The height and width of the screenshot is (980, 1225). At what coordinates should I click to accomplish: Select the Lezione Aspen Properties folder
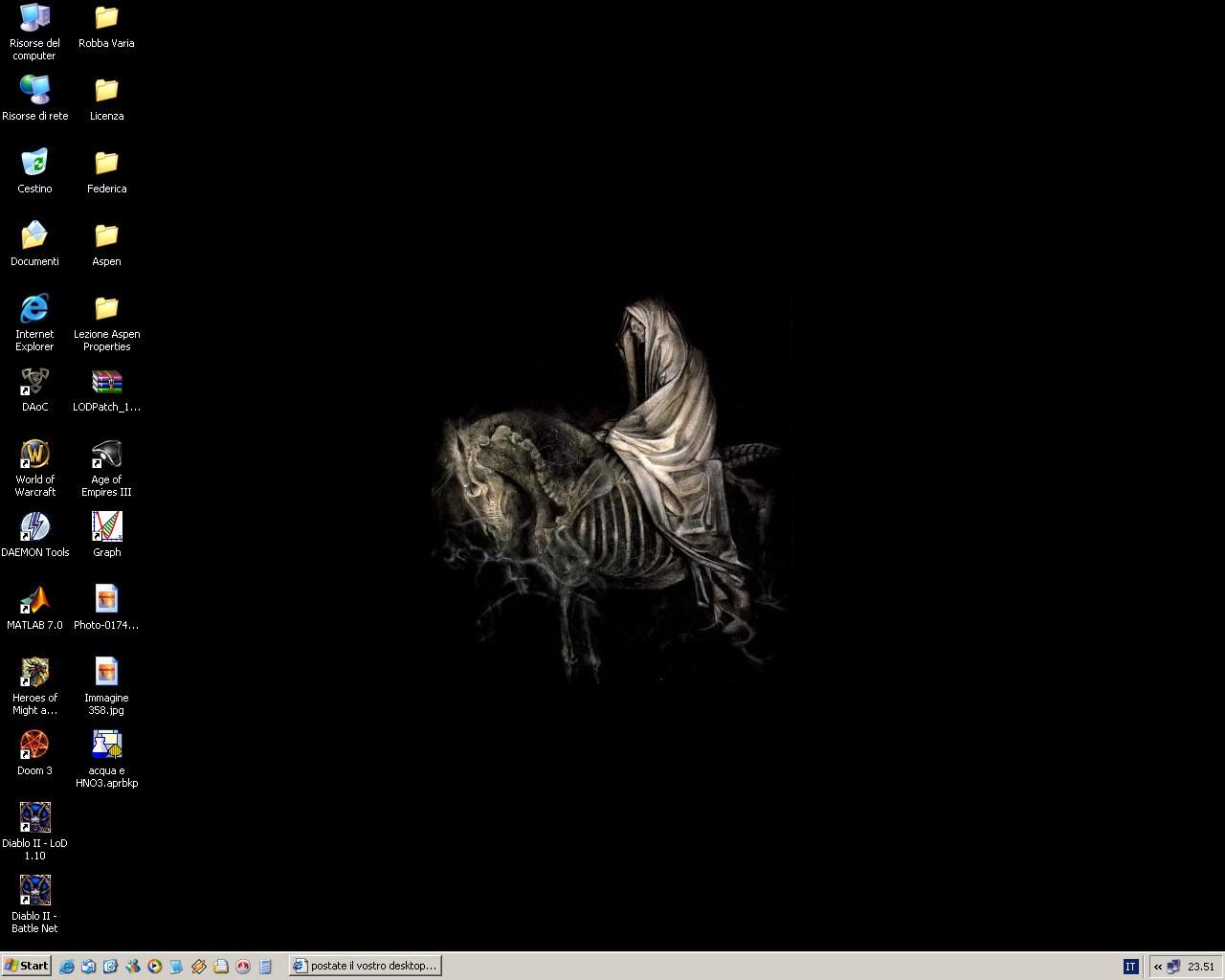point(106,323)
